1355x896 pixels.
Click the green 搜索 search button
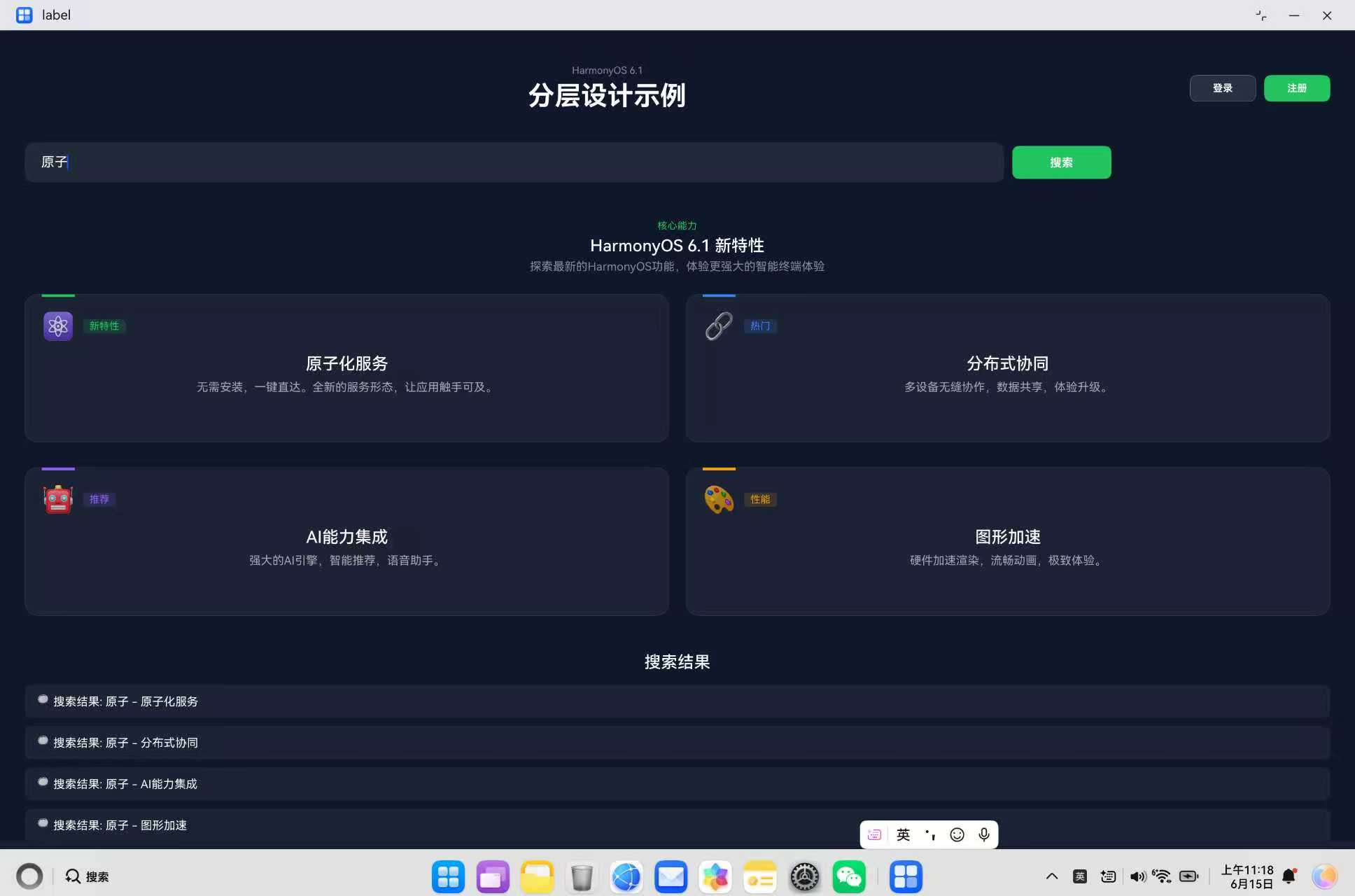point(1061,162)
